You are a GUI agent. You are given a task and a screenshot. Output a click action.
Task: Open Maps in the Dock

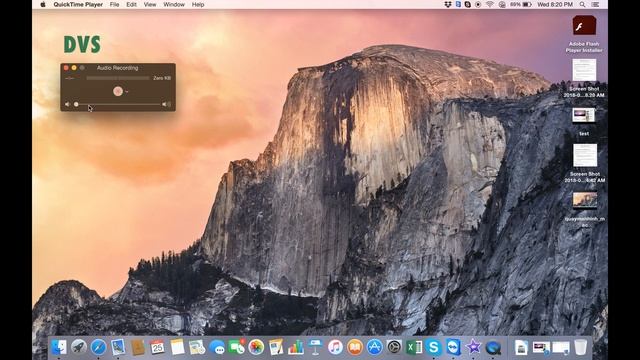pyautogui.click(x=197, y=347)
